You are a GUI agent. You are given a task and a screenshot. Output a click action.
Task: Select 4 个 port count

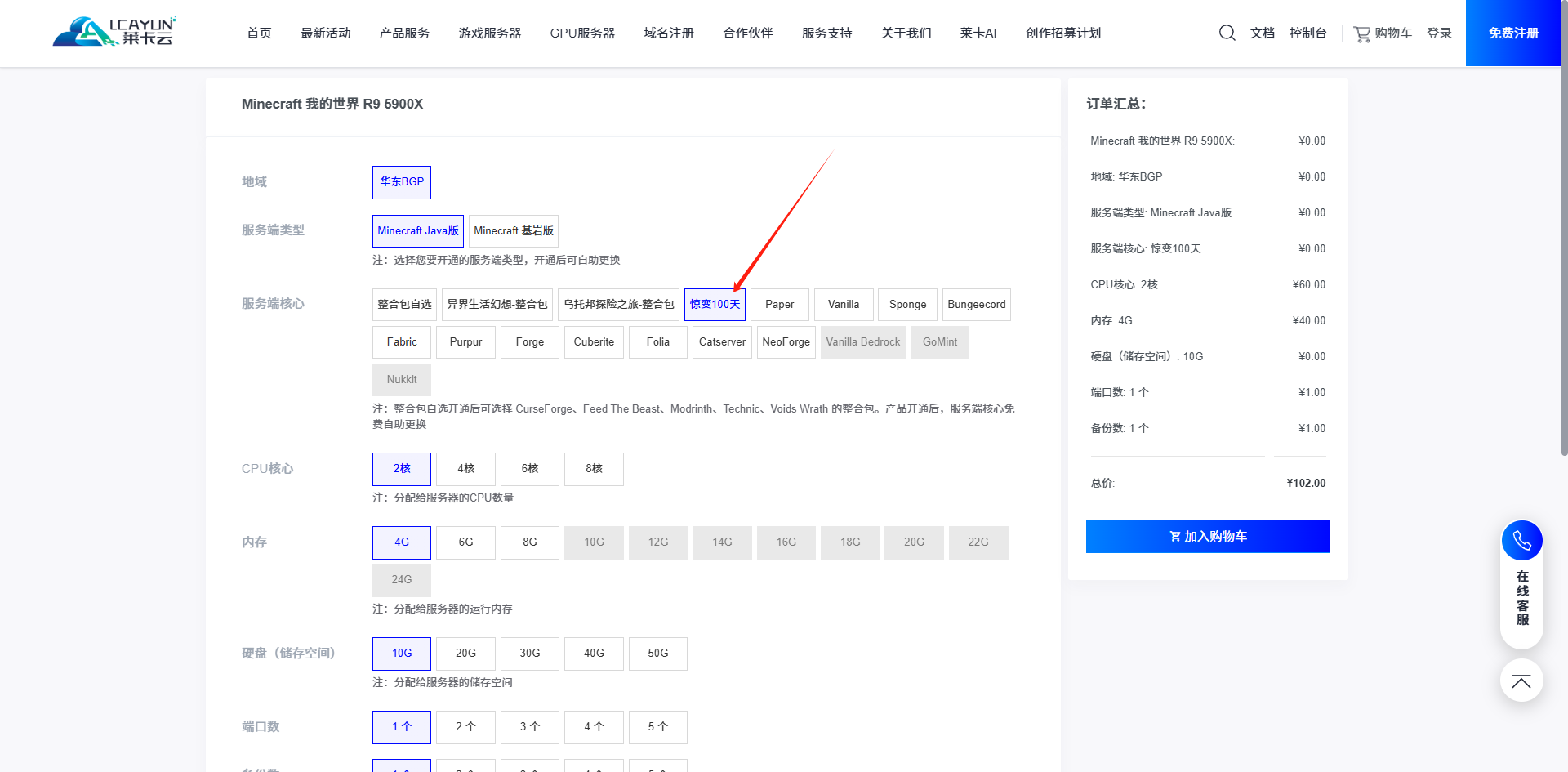595,727
